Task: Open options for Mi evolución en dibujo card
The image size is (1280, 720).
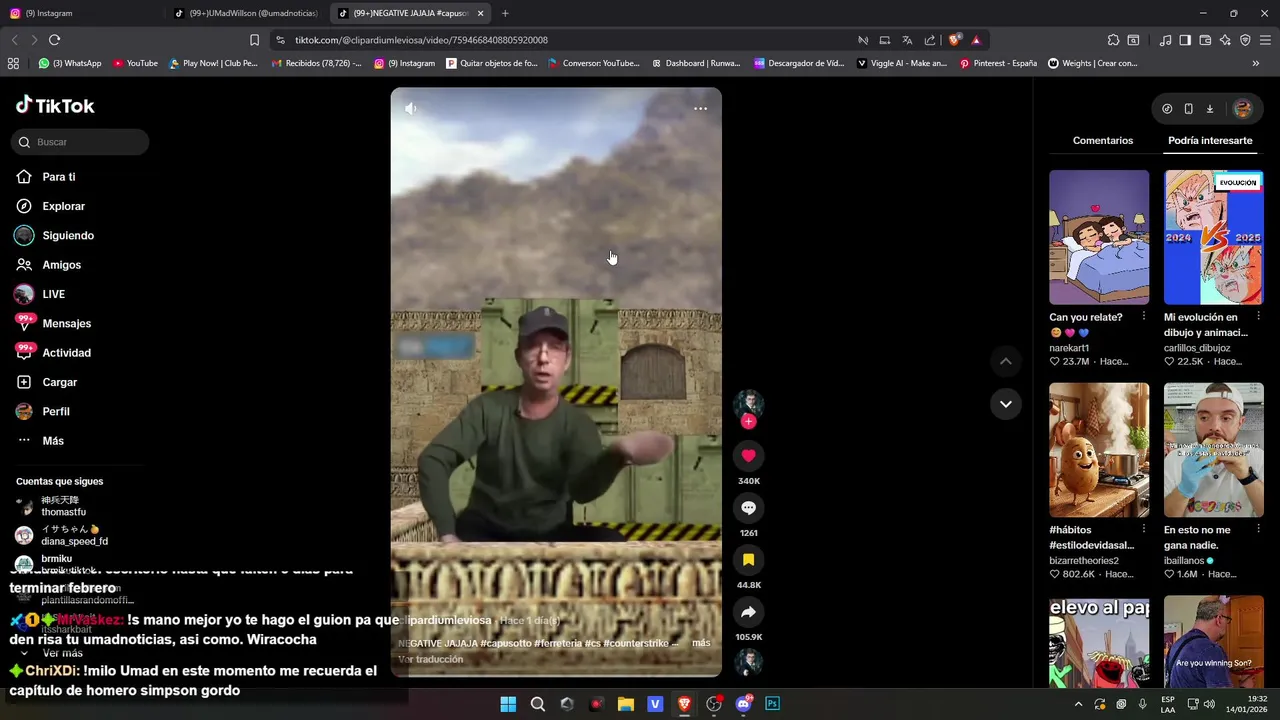Action: pos(1258,316)
